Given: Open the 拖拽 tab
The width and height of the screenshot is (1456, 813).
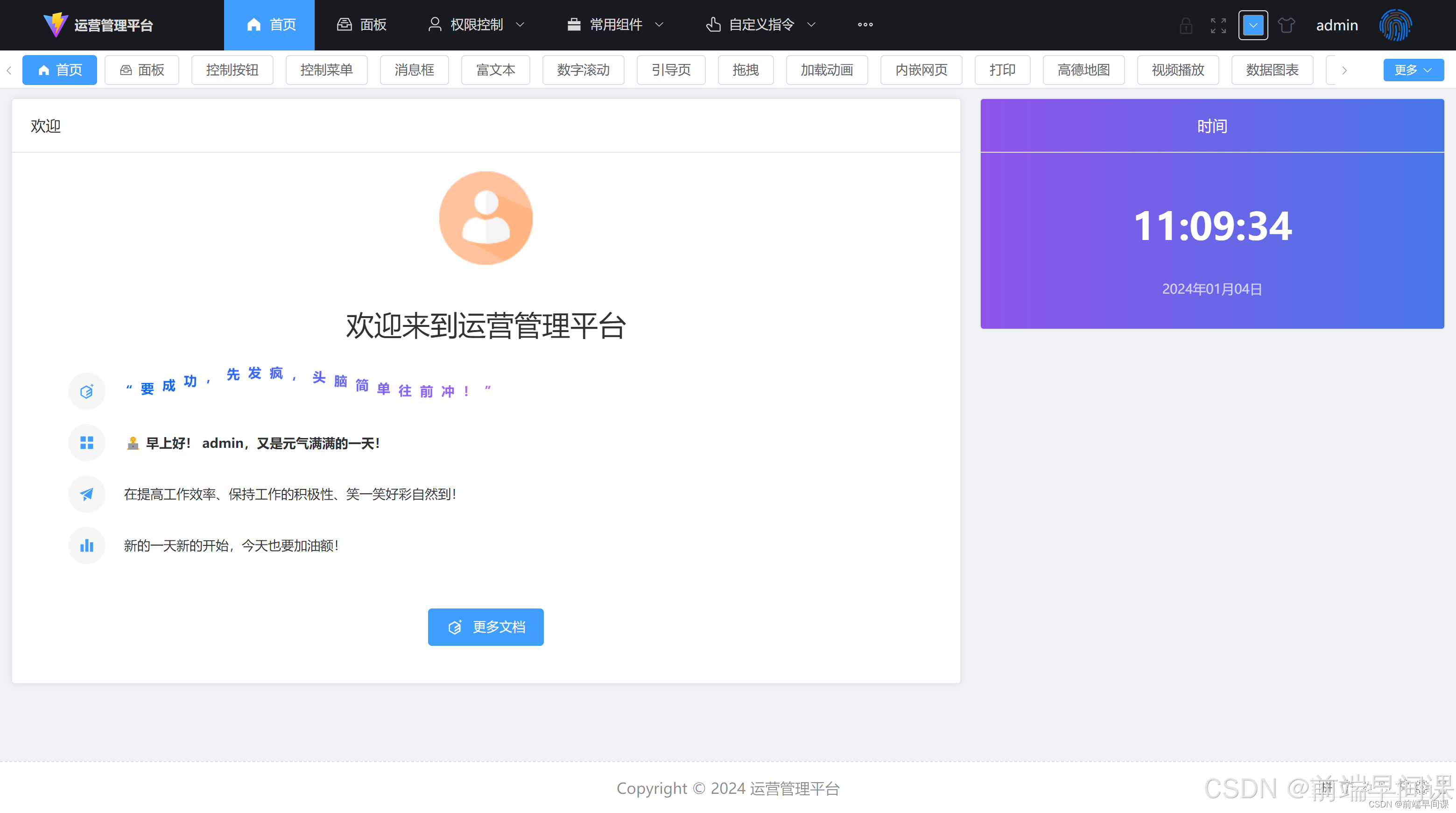Looking at the screenshot, I should click(x=746, y=70).
